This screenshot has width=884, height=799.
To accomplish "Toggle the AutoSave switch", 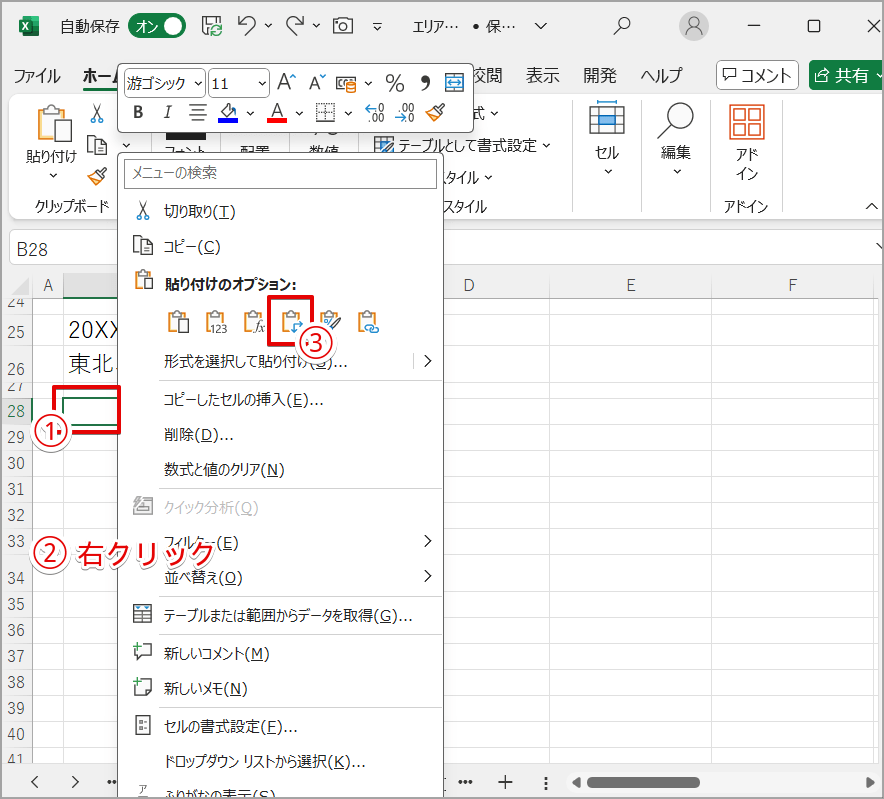I will coord(157,26).
